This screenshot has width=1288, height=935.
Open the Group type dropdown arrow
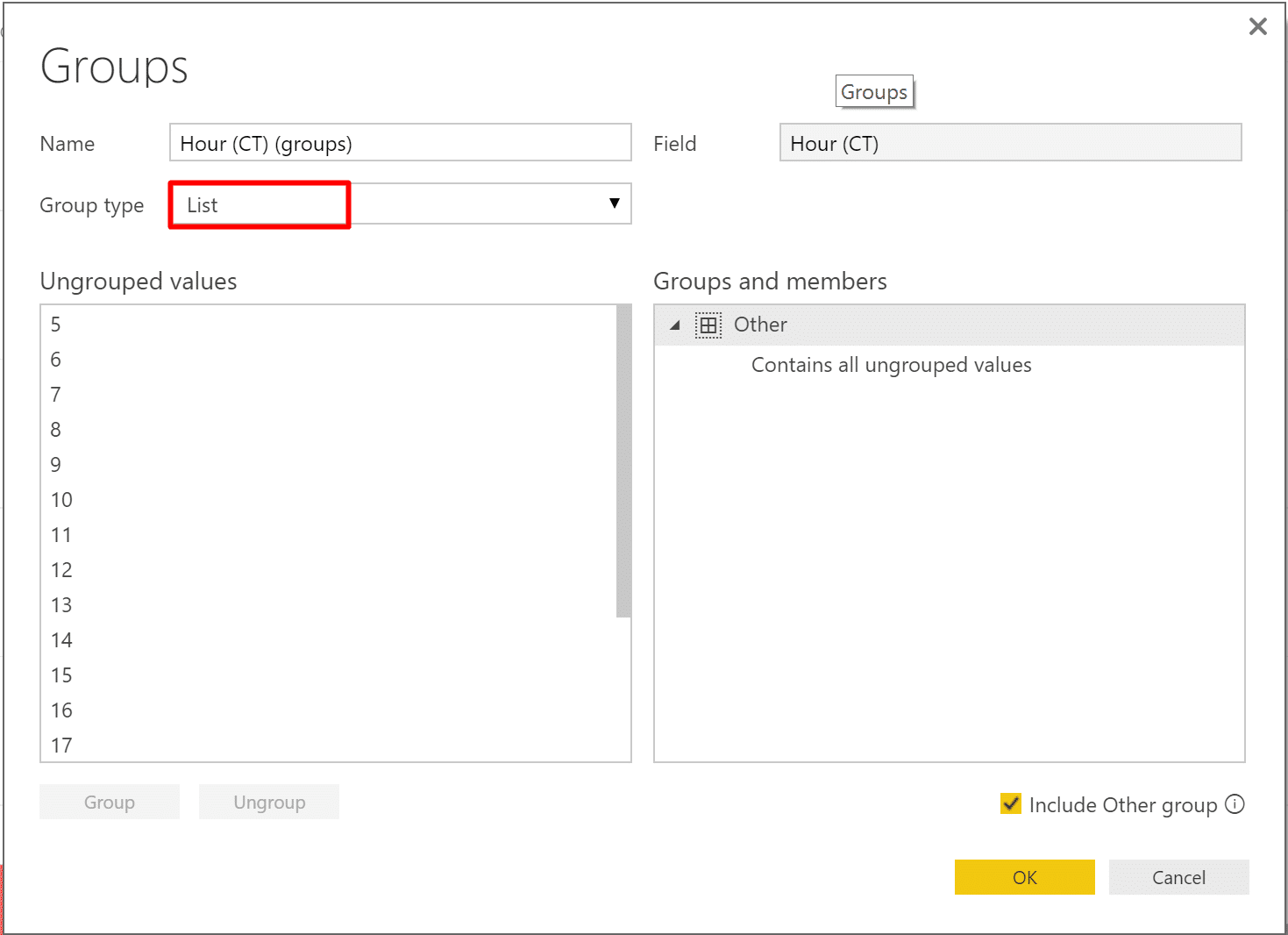[615, 203]
